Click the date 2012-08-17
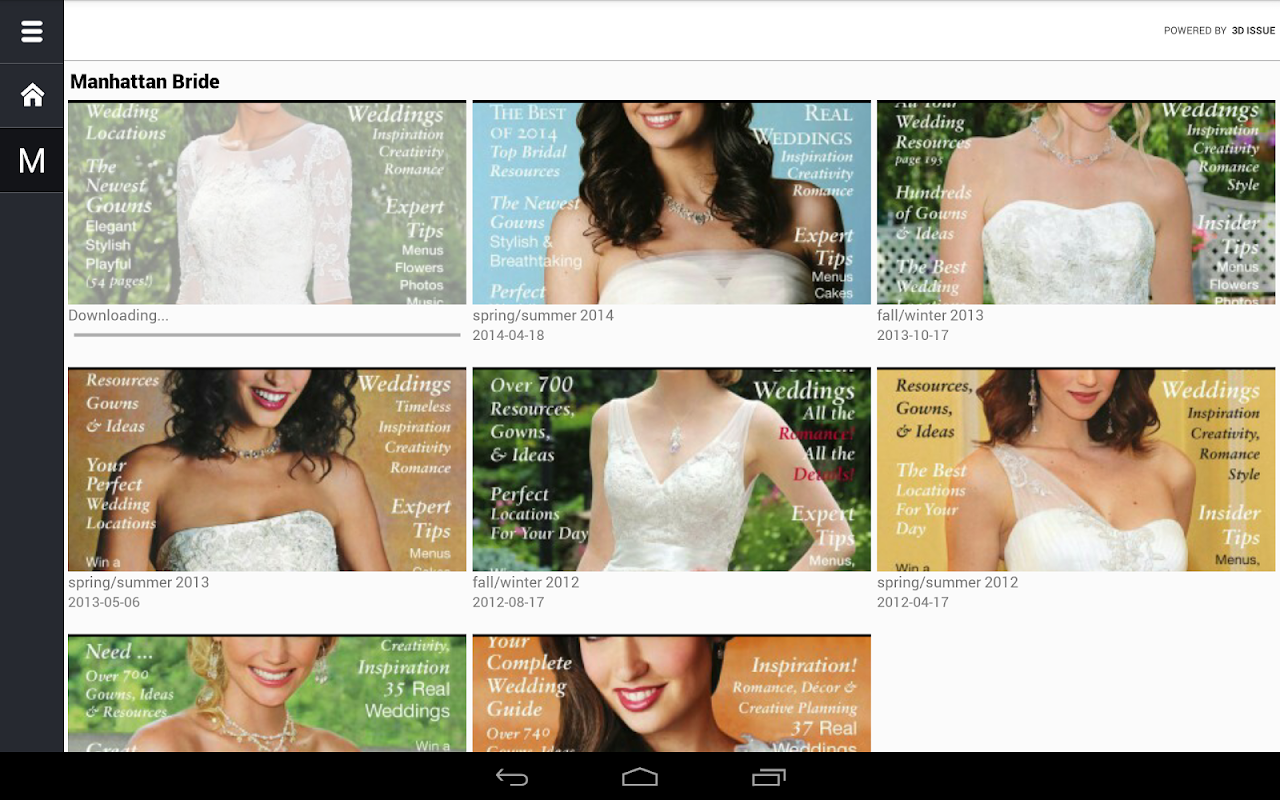This screenshot has width=1280, height=800. pos(509,603)
